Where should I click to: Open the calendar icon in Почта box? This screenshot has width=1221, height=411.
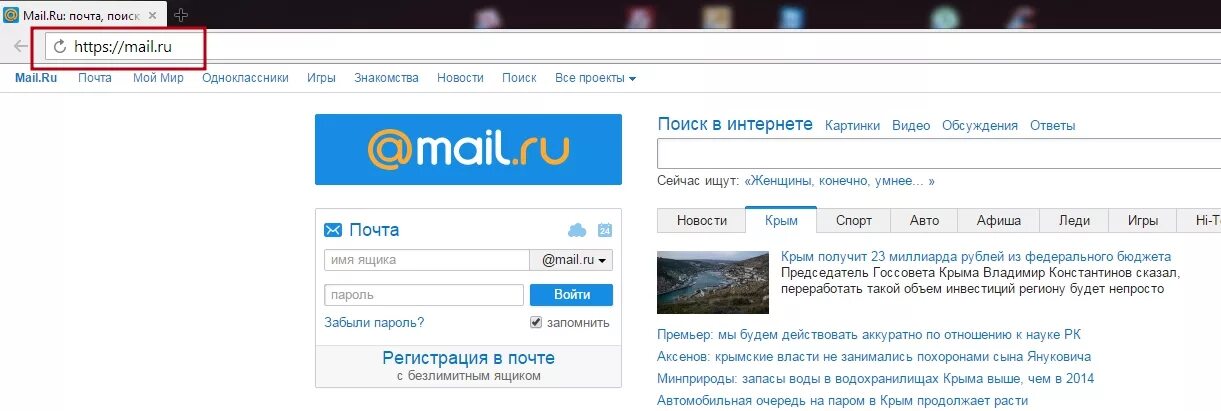coord(604,231)
